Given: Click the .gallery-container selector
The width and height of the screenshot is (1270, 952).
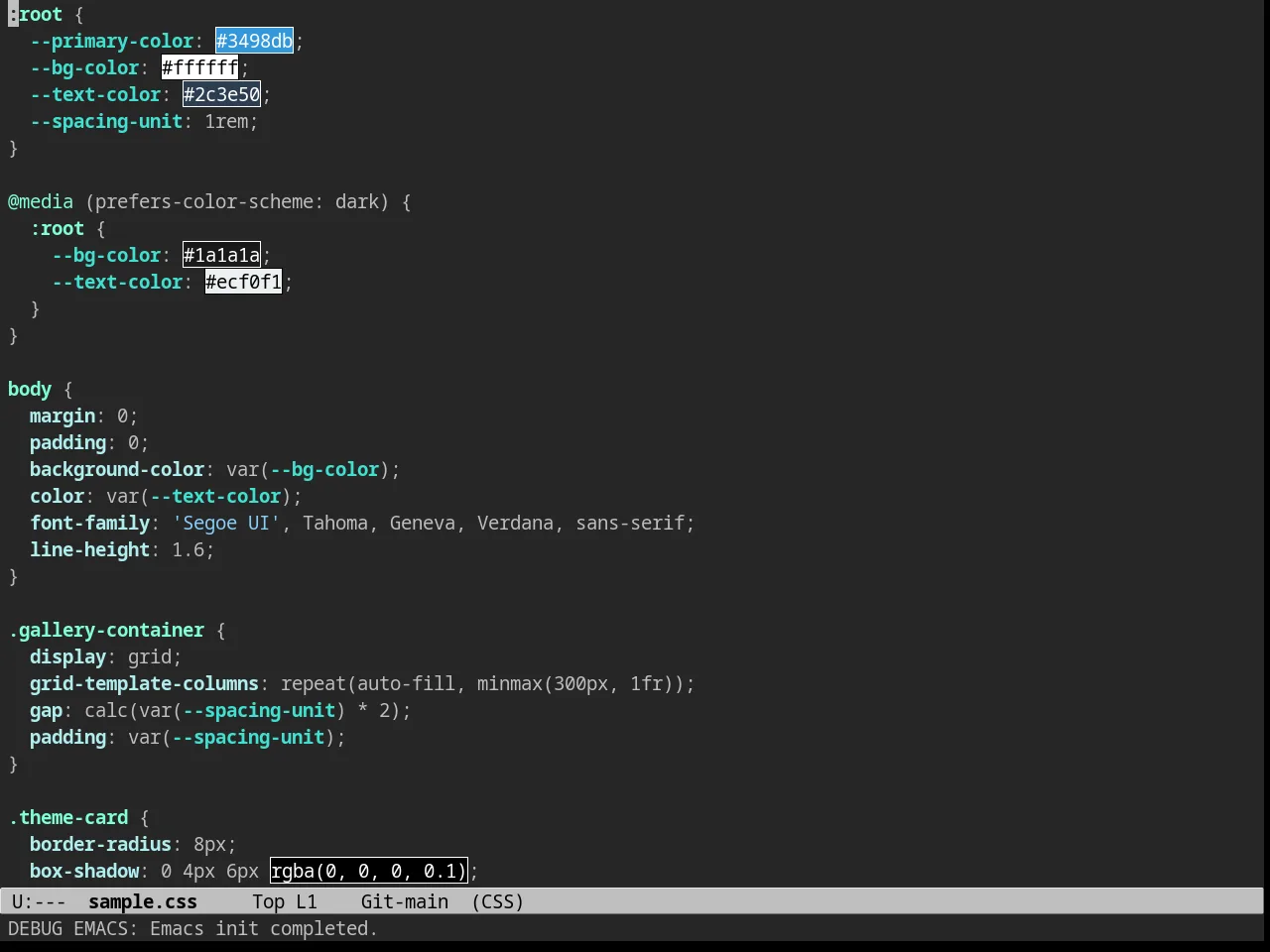Looking at the screenshot, I should 106,630.
